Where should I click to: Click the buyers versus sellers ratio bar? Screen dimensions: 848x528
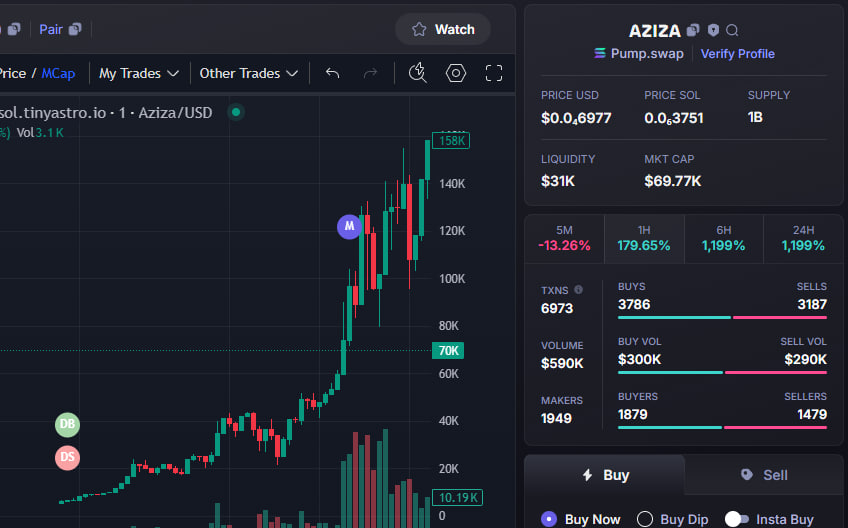[723, 427]
